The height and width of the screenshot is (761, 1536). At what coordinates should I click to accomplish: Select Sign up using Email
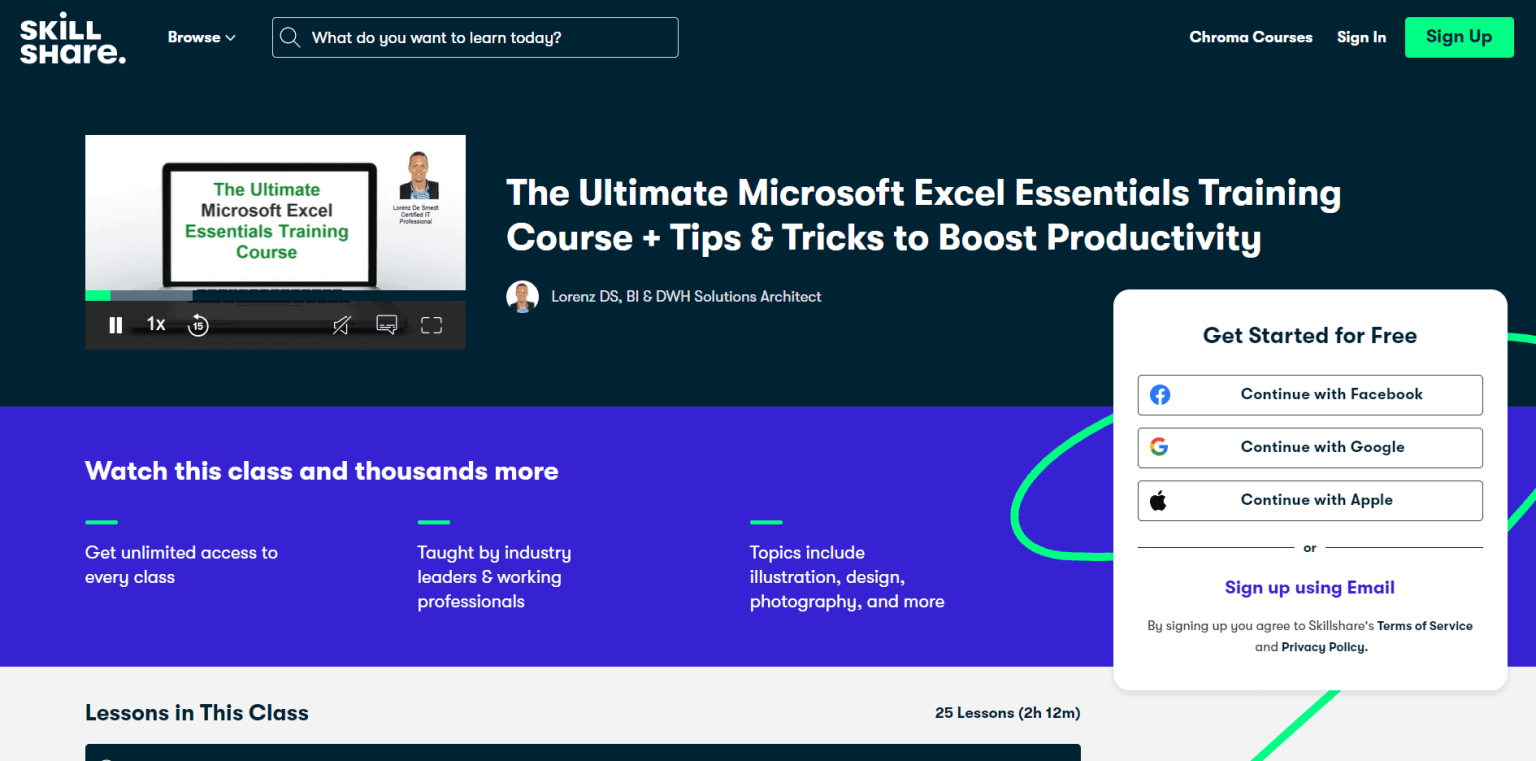click(x=1309, y=588)
